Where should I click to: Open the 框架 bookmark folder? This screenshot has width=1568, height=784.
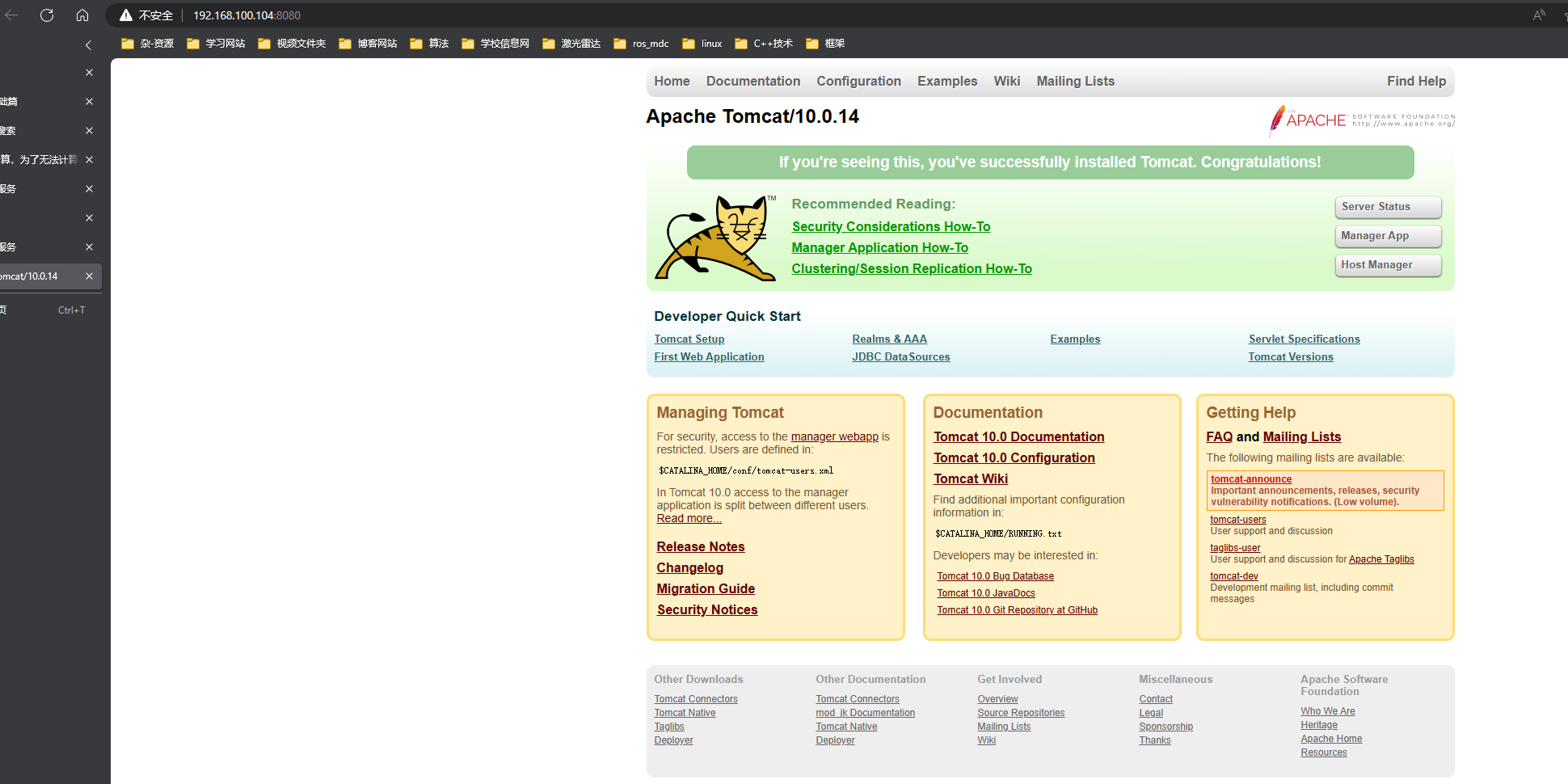pos(825,44)
